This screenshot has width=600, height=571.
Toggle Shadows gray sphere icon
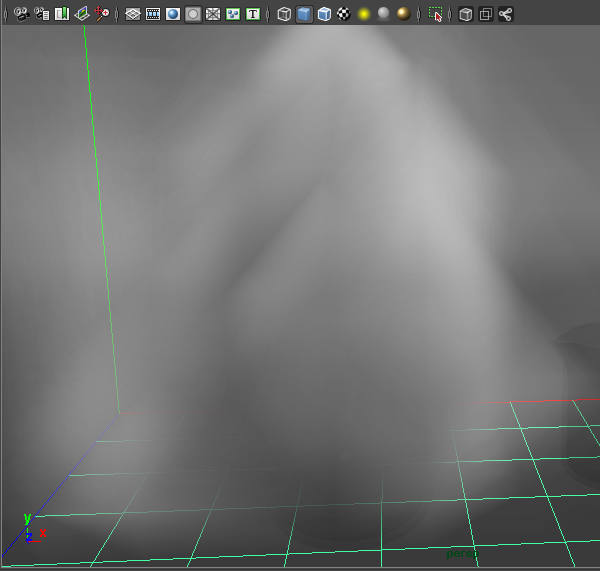(x=383, y=14)
